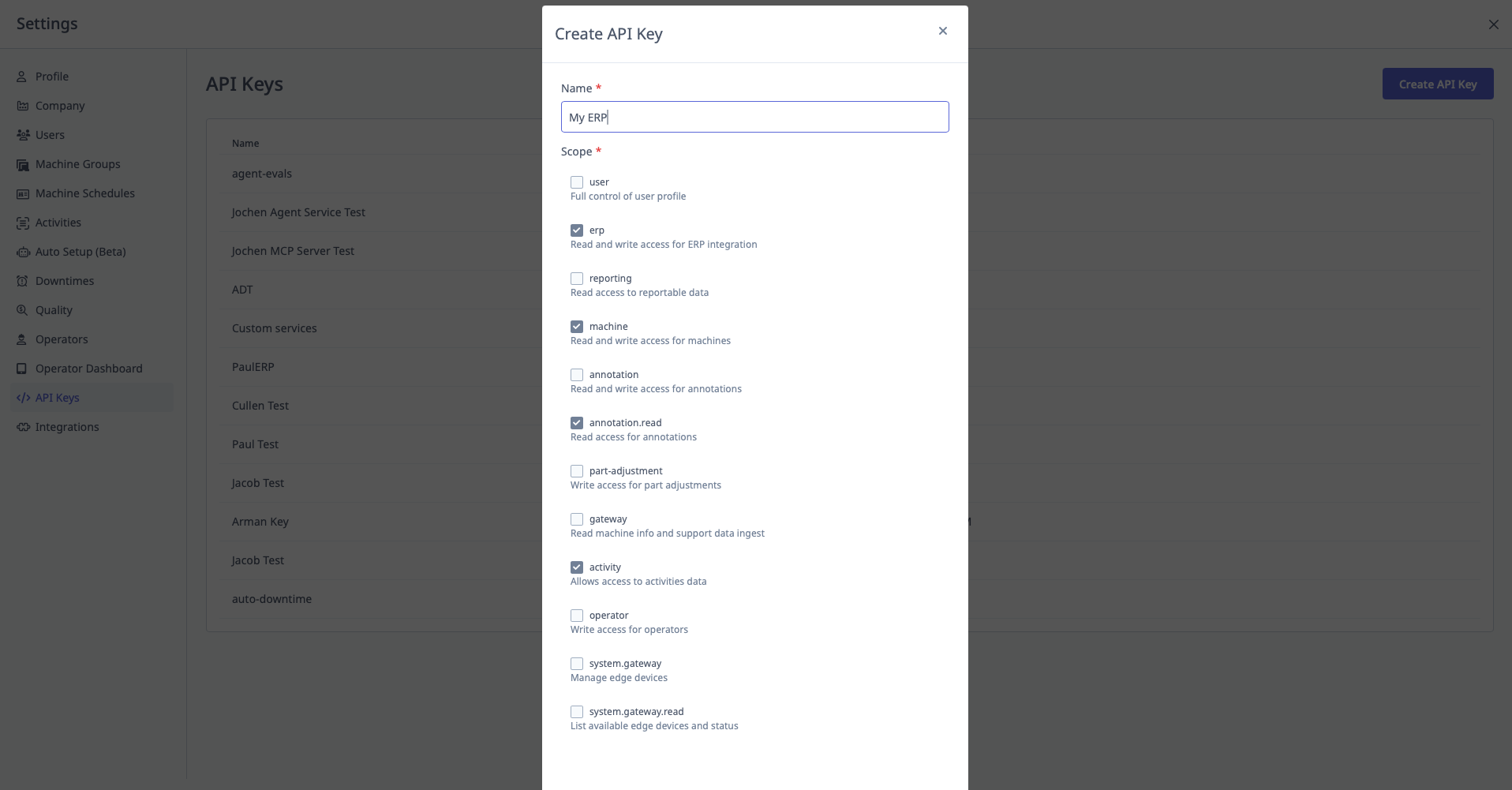This screenshot has height=790, width=1512.
Task: Click the Users group icon
Action: pyautogui.click(x=23, y=134)
